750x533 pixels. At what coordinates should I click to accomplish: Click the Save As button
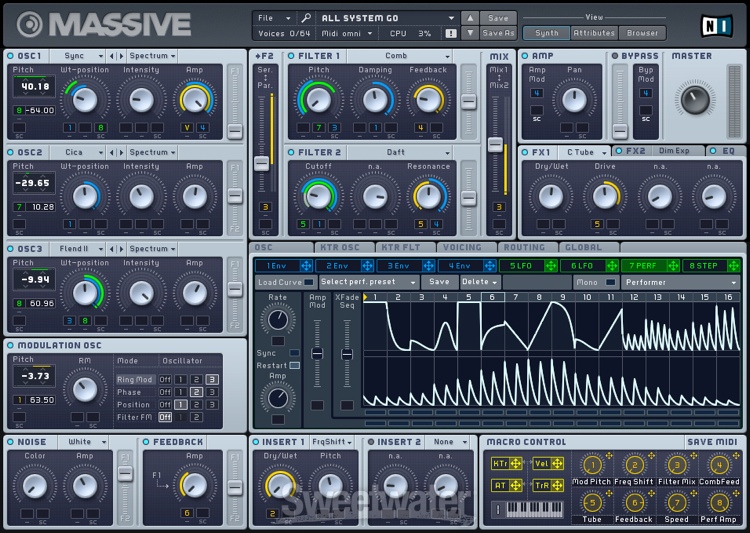(498, 33)
